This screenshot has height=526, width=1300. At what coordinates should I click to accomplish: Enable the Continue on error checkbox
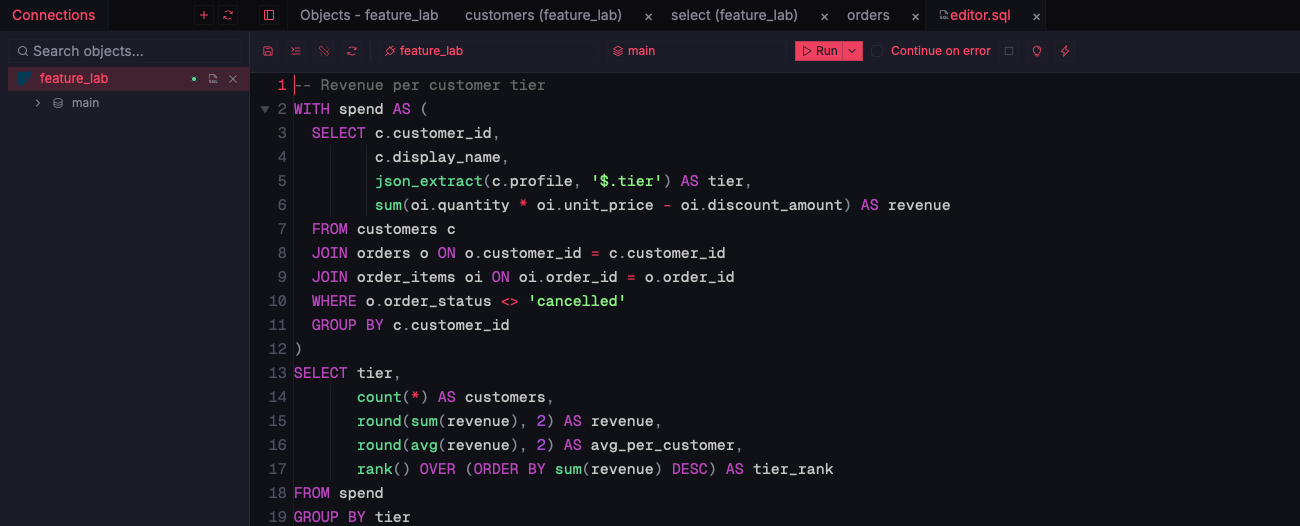[x=877, y=51]
